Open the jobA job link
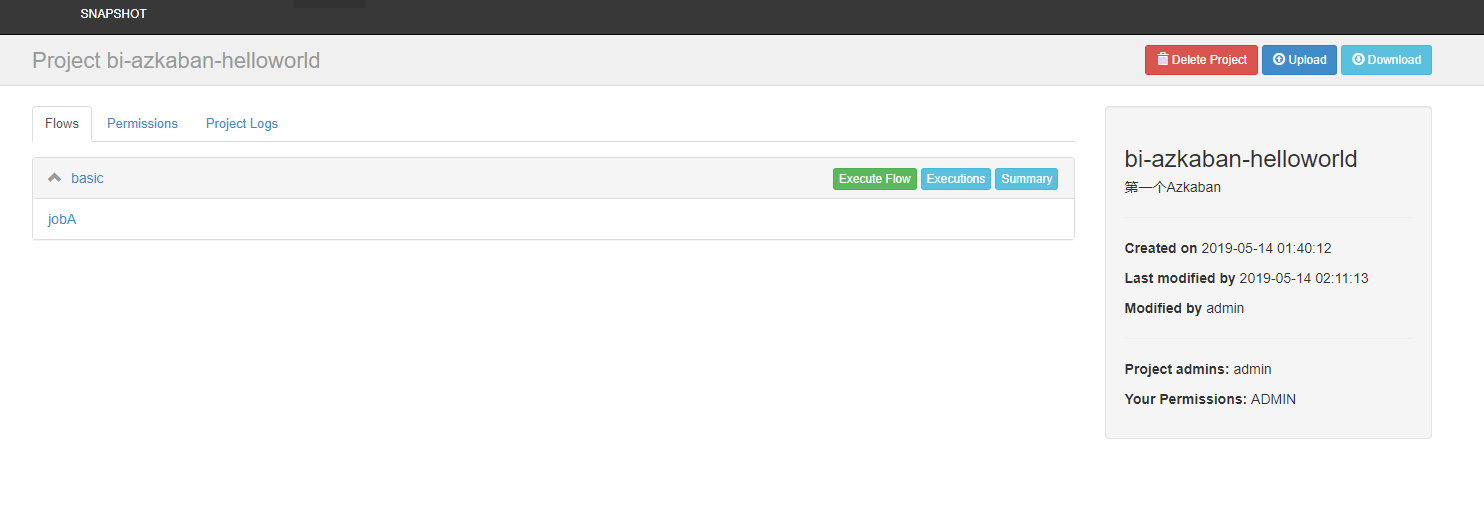This screenshot has width=1484, height=513. [x=62, y=219]
